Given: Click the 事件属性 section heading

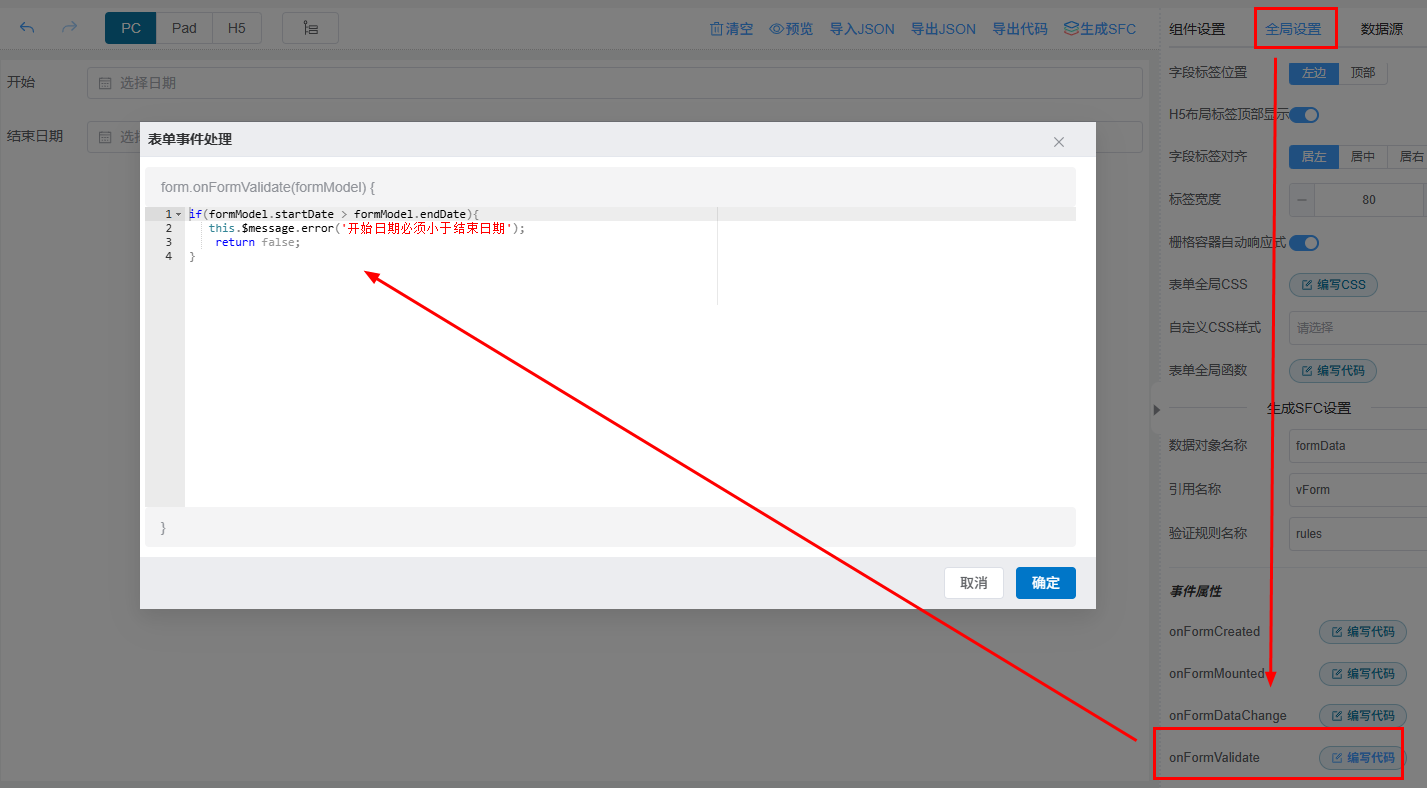Looking at the screenshot, I should (x=1195, y=591).
